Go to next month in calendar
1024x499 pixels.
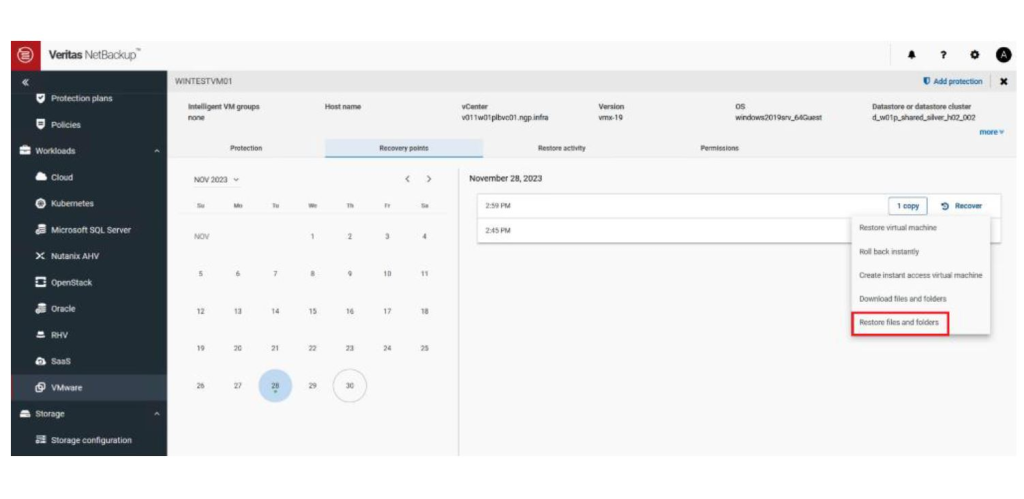pyautogui.click(x=428, y=179)
